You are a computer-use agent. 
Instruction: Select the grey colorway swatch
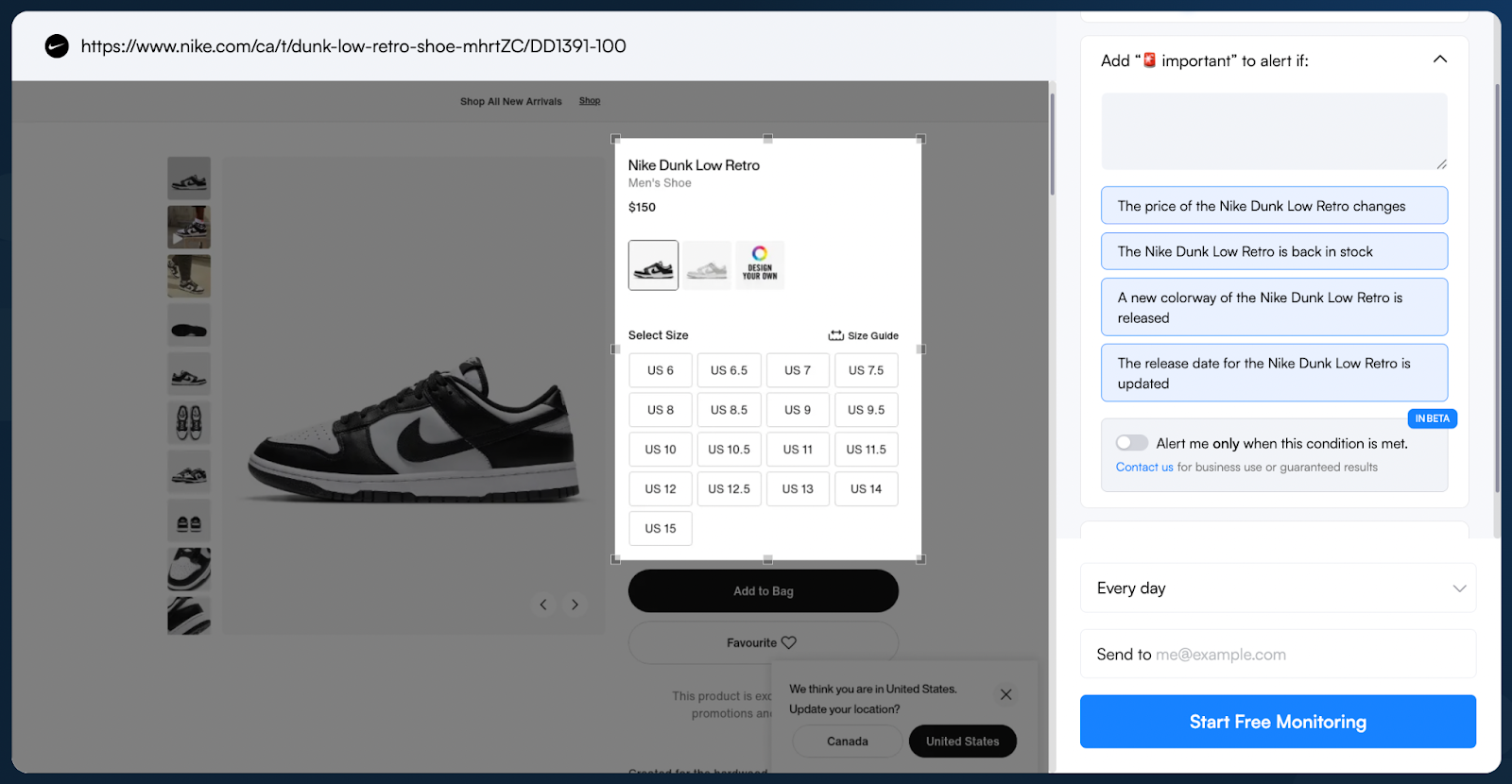click(707, 265)
